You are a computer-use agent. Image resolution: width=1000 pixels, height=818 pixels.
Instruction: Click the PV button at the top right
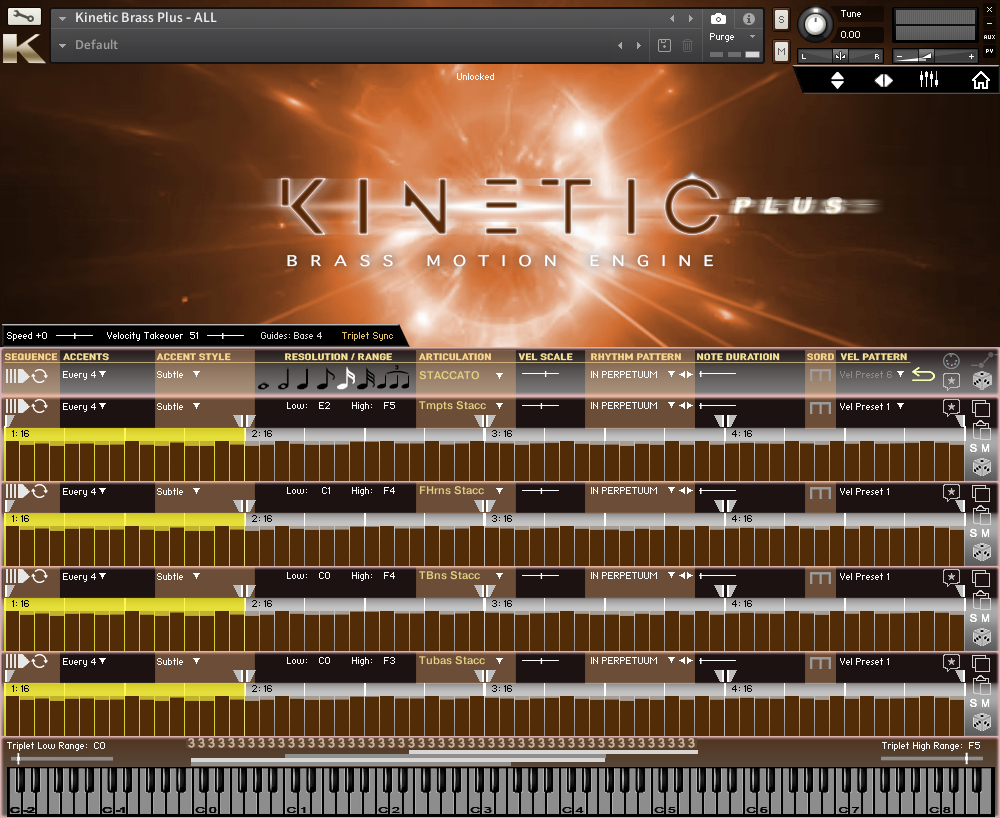click(x=989, y=50)
